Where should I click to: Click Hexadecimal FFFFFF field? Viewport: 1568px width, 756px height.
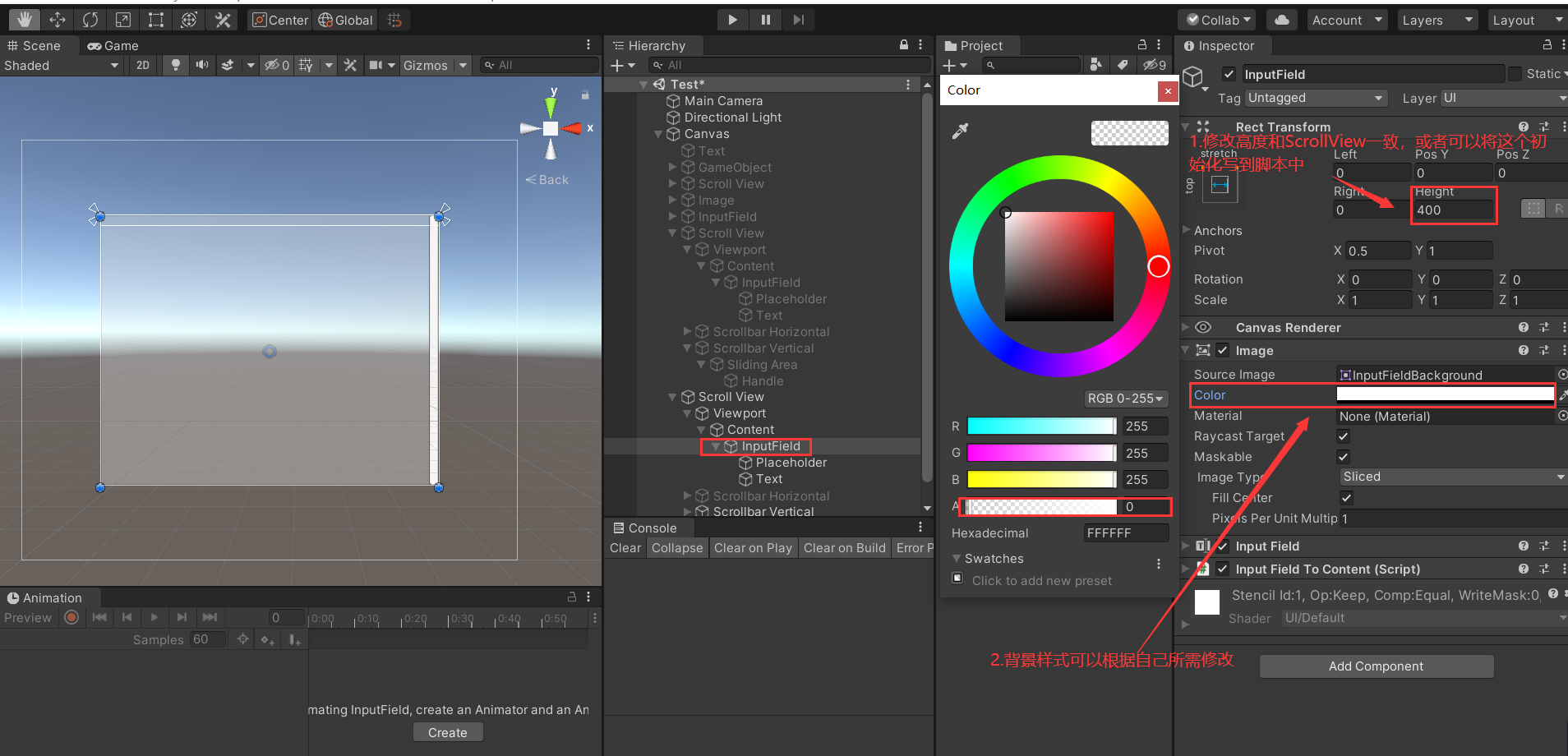pos(1126,532)
